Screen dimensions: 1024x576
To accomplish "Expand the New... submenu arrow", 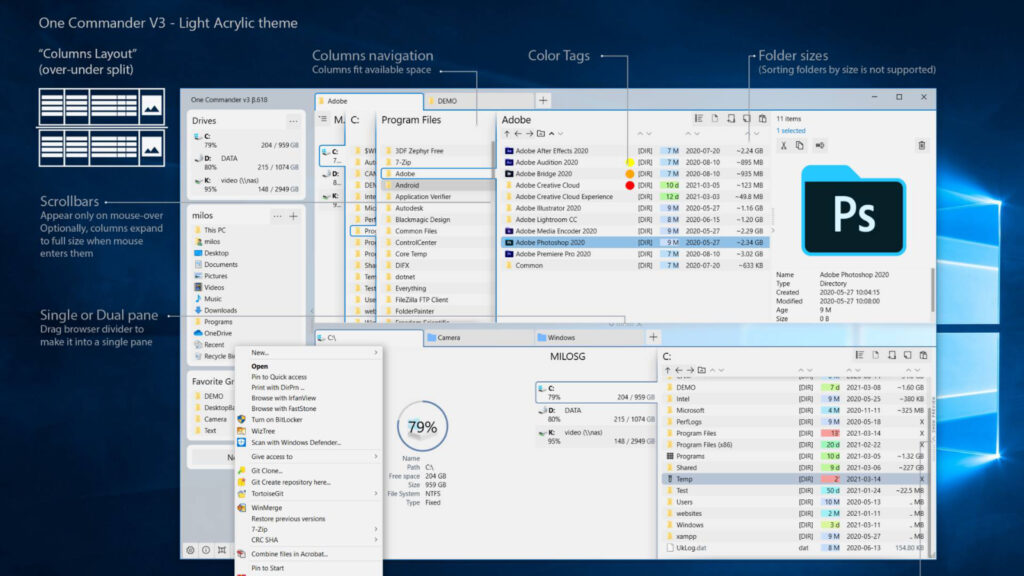I will point(376,353).
